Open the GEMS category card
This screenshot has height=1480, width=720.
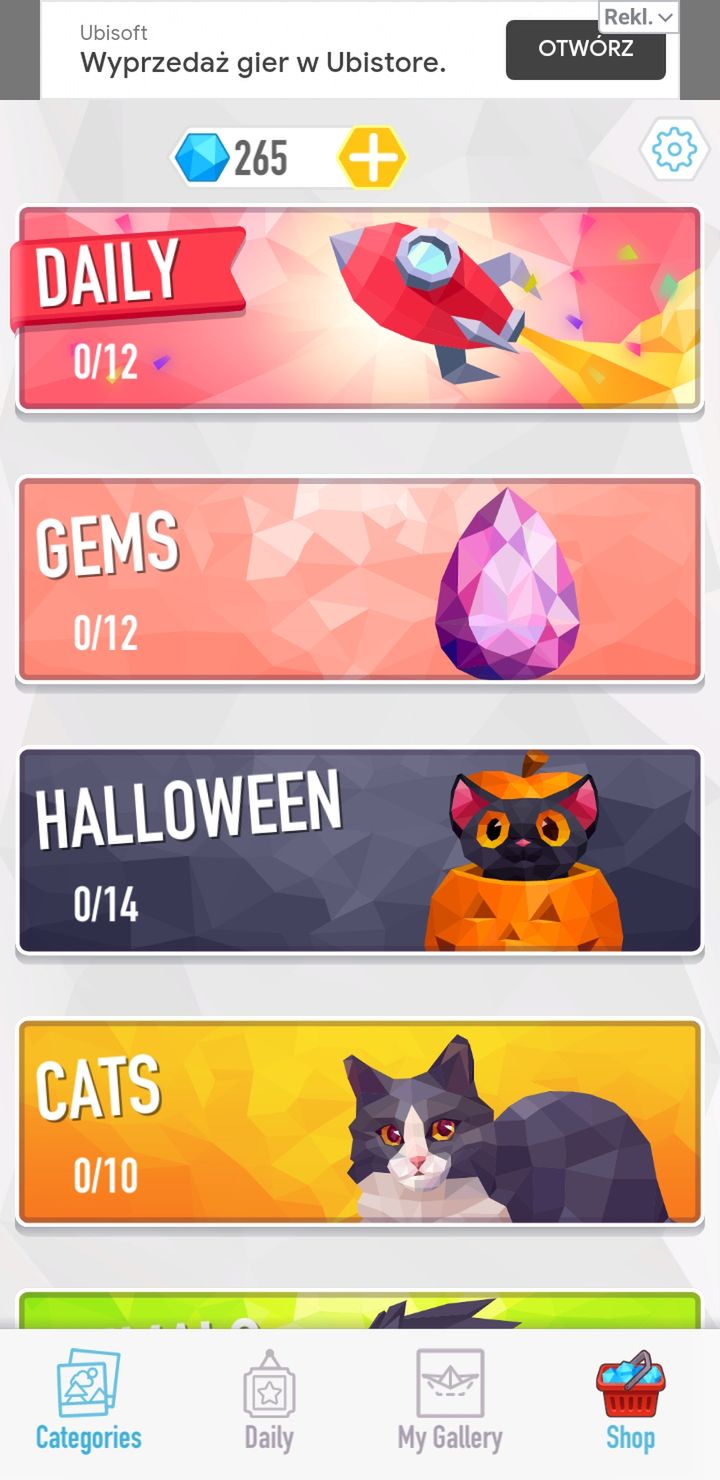point(359,580)
